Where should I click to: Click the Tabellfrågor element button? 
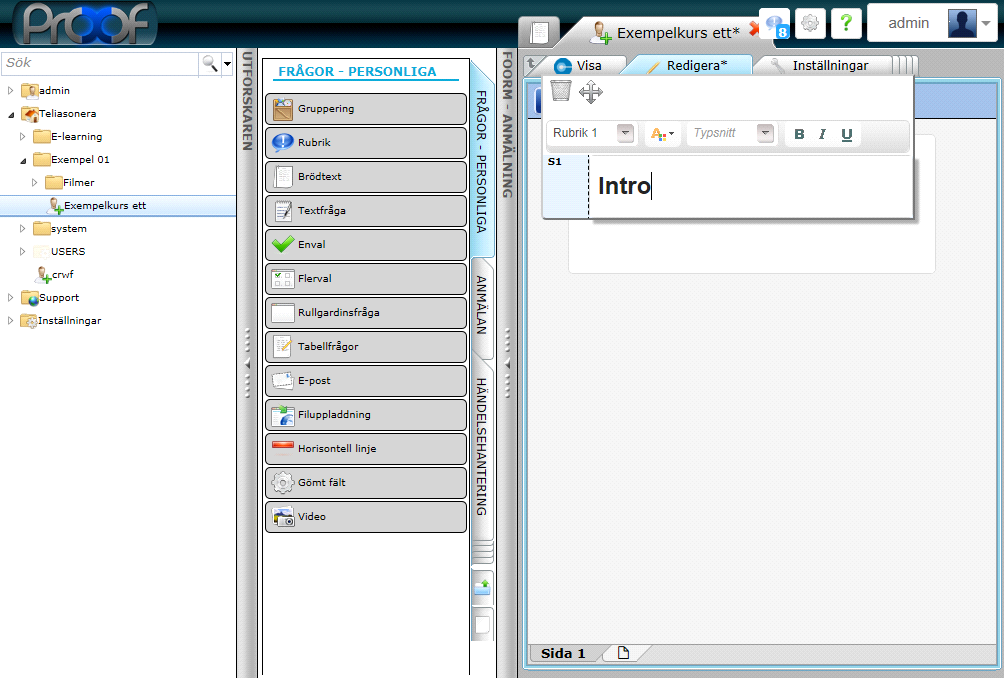(x=365, y=347)
